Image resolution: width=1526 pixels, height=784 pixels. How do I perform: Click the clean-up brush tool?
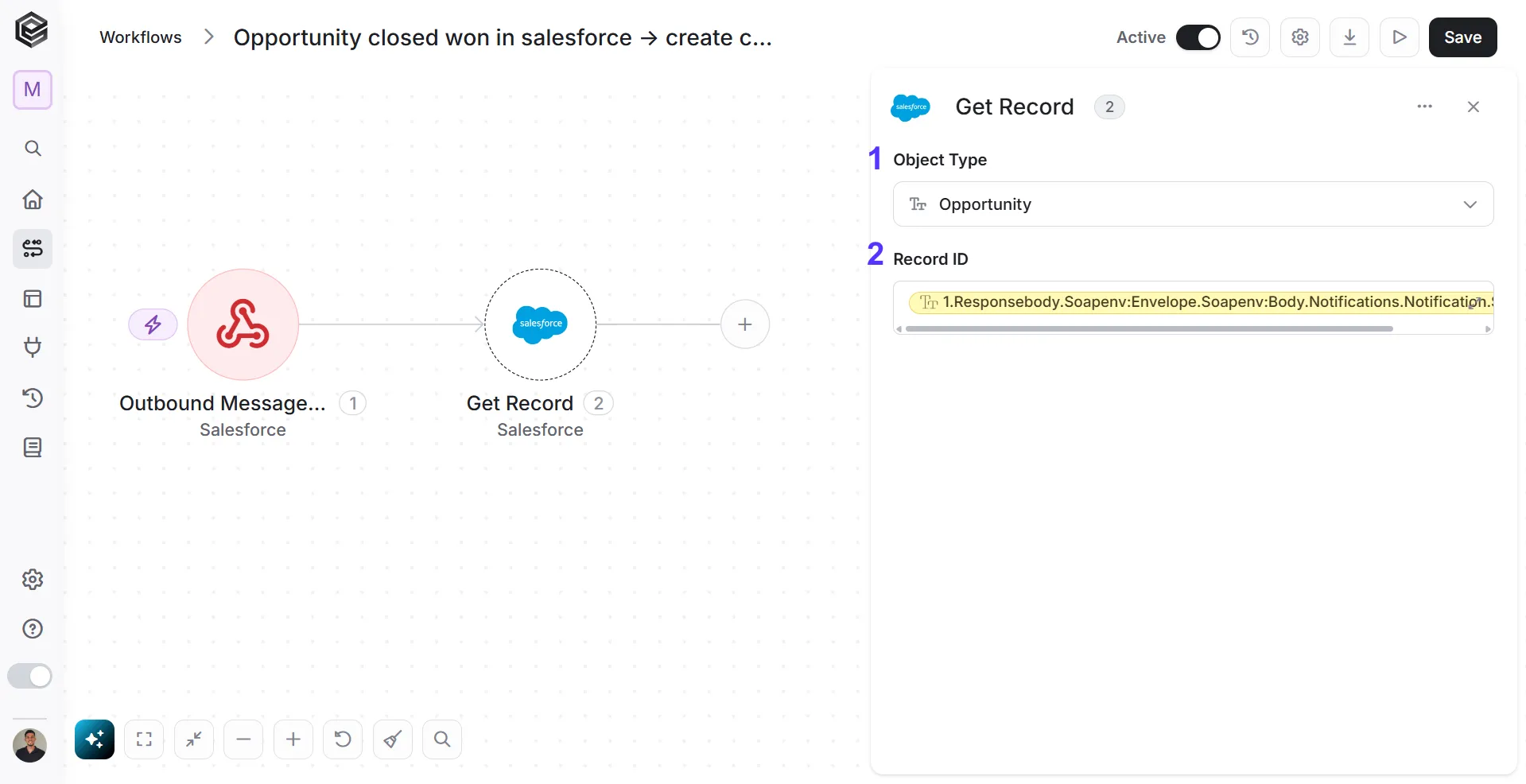(393, 740)
